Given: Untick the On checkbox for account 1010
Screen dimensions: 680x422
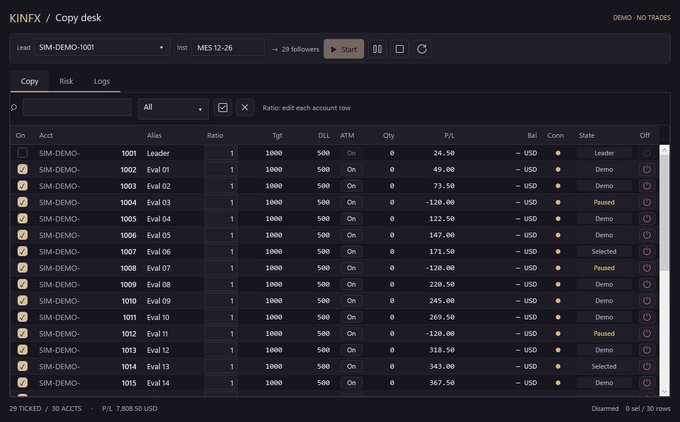Looking at the screenshot, I should (x=23, y=301).
